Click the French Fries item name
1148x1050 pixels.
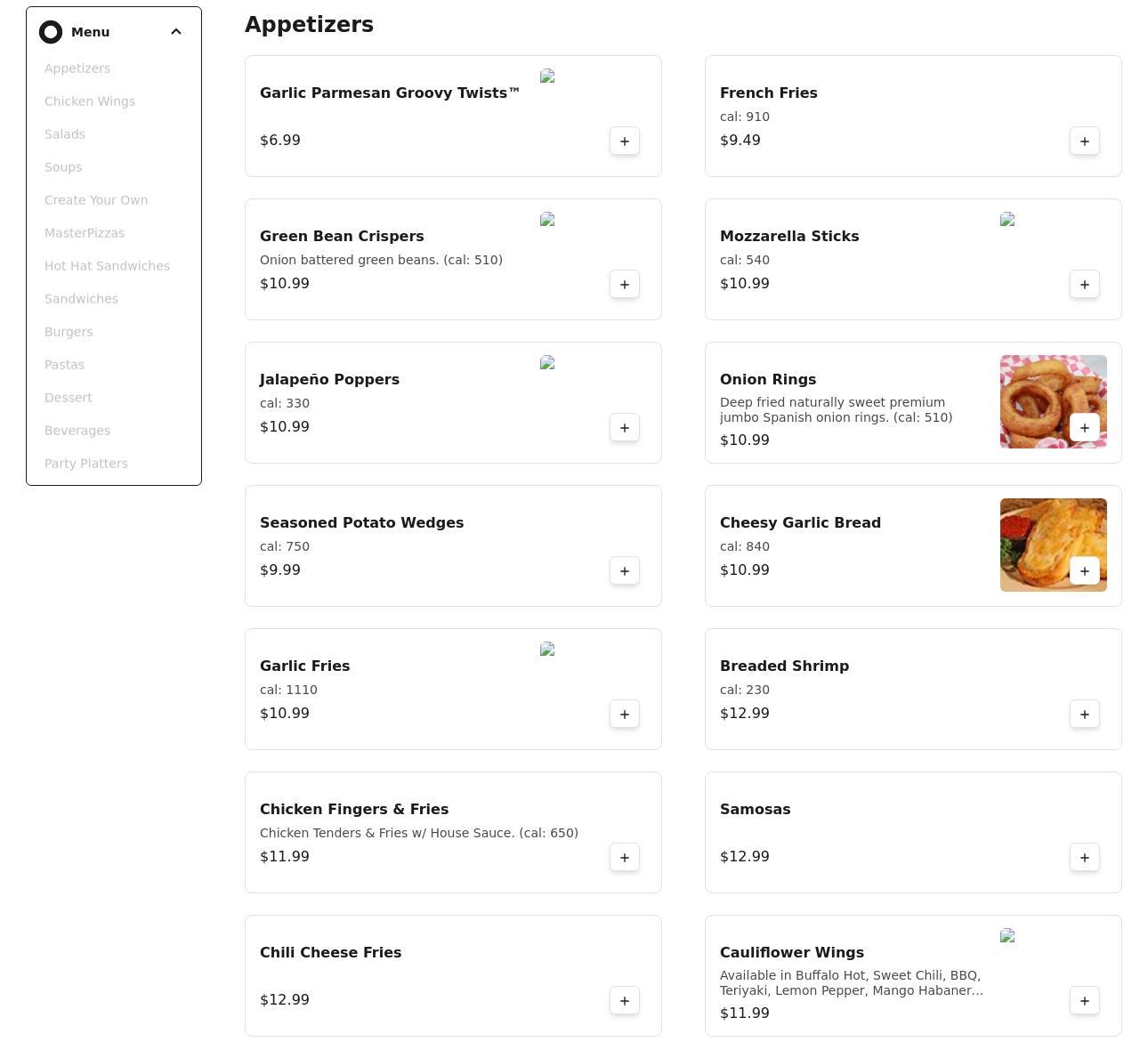tap(769, 93)
